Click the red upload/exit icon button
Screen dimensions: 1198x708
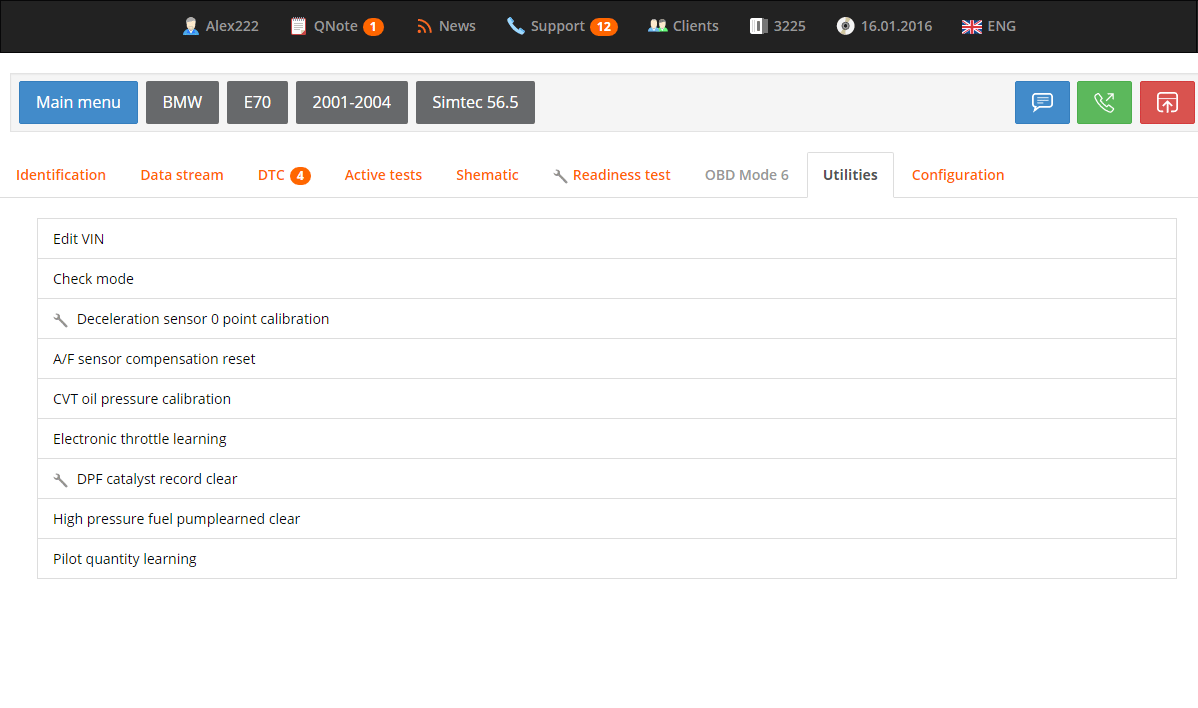coord(1167,102)
